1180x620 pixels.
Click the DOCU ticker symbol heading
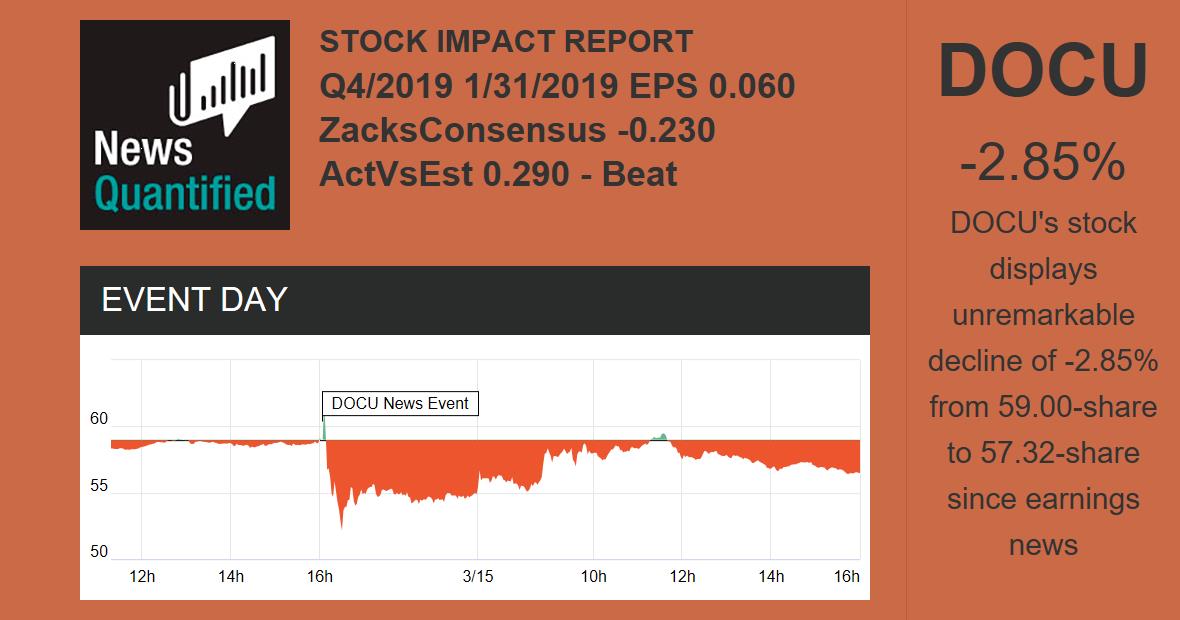(x=1043, y=71)
